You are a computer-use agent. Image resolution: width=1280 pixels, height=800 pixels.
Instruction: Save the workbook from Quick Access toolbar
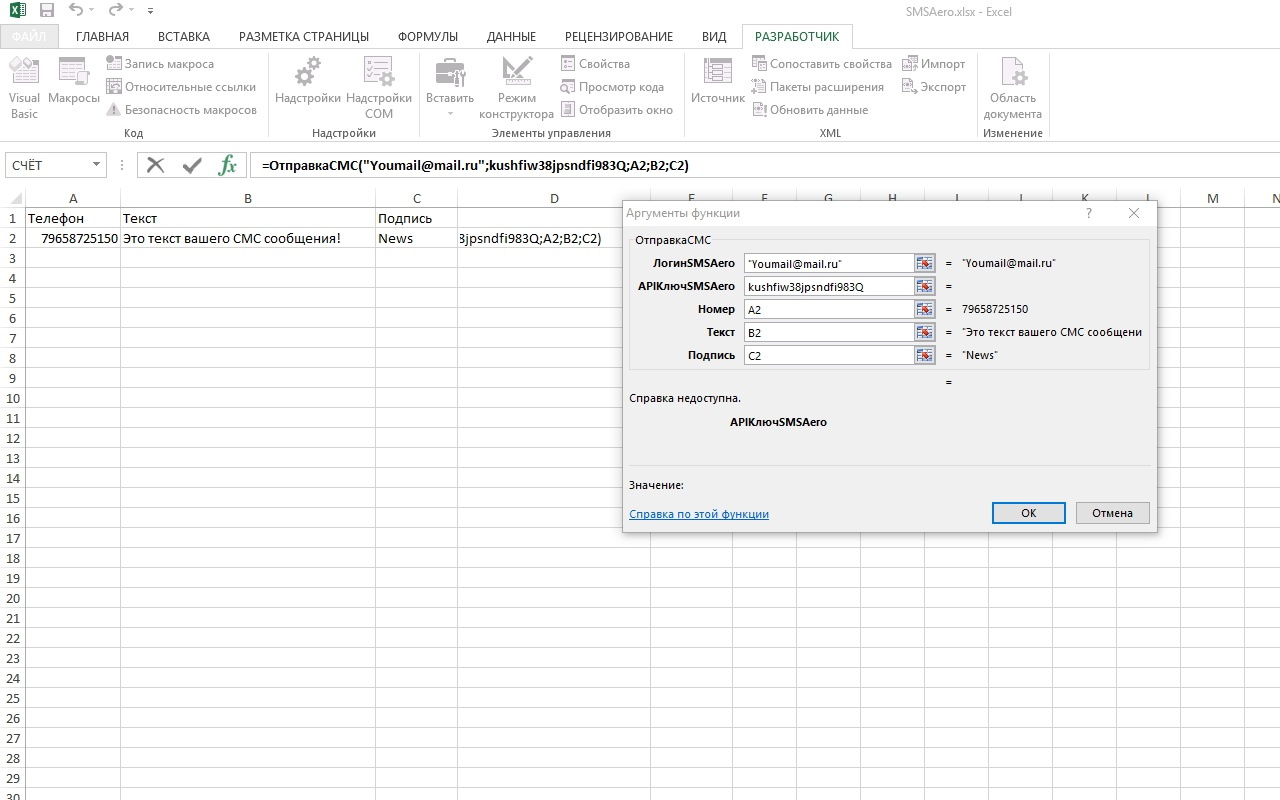coord(46,11)
